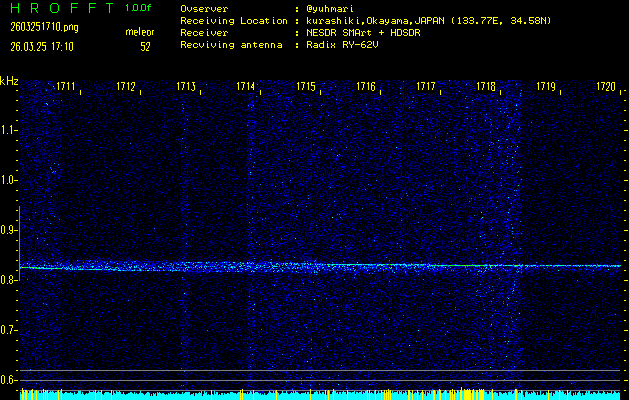
Task: Click the cyan signal level graph at bottom
Action: pyautogui.click(x=320, y=395)
